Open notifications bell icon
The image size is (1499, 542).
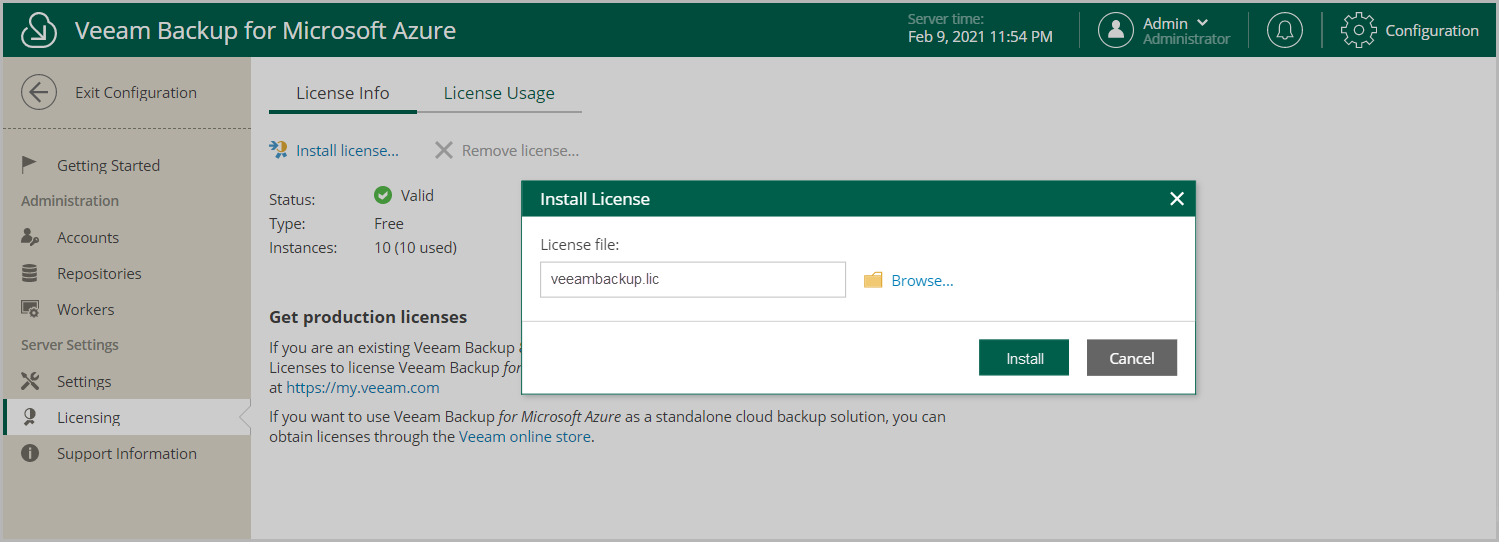point(1285,31)
